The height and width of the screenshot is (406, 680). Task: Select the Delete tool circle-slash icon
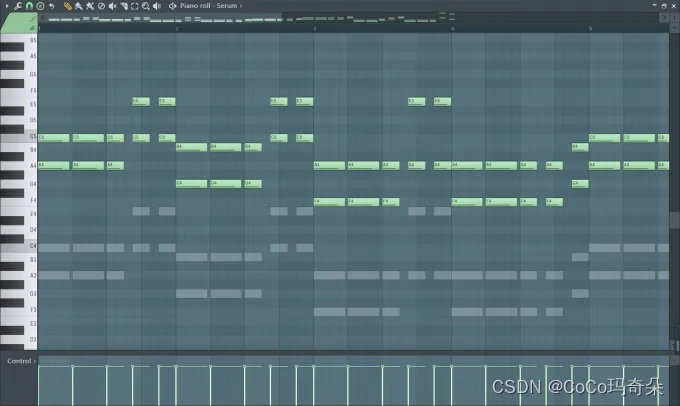[x=101, y=6]
